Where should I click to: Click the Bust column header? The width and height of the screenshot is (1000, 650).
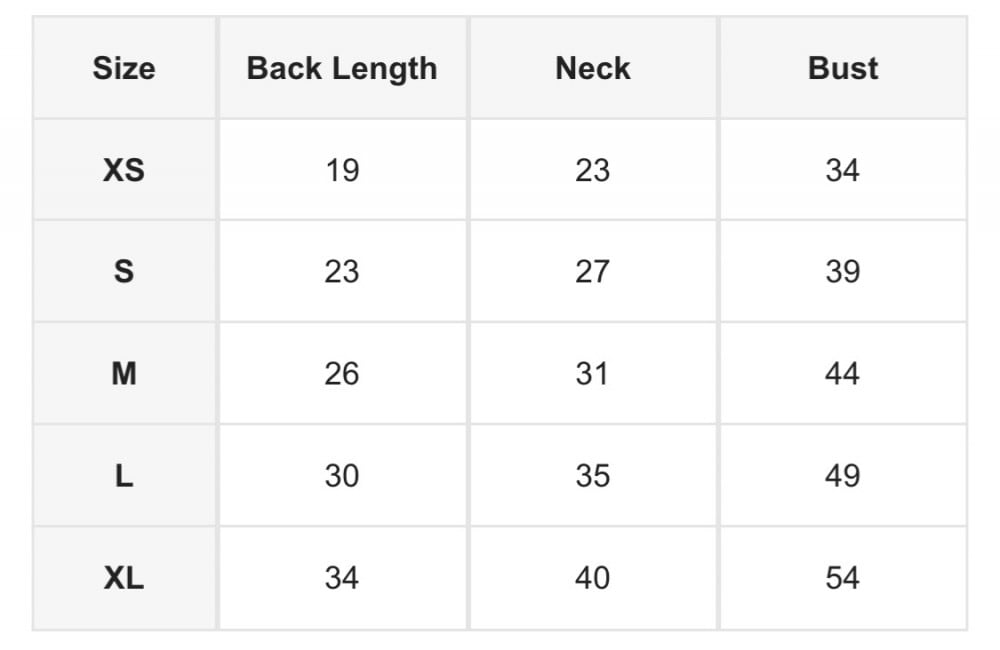pos(842,68)
